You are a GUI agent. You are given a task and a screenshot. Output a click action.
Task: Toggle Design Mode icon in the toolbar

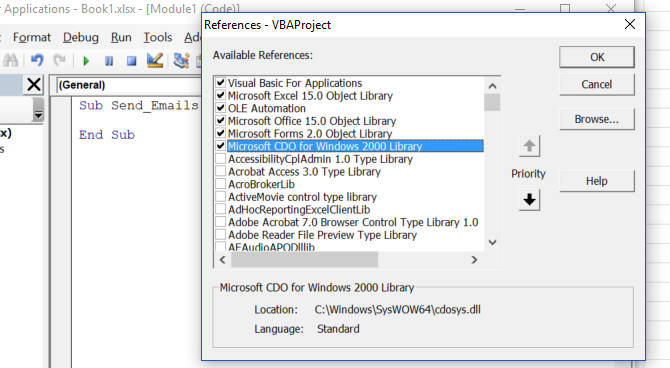tap(155, 60)
